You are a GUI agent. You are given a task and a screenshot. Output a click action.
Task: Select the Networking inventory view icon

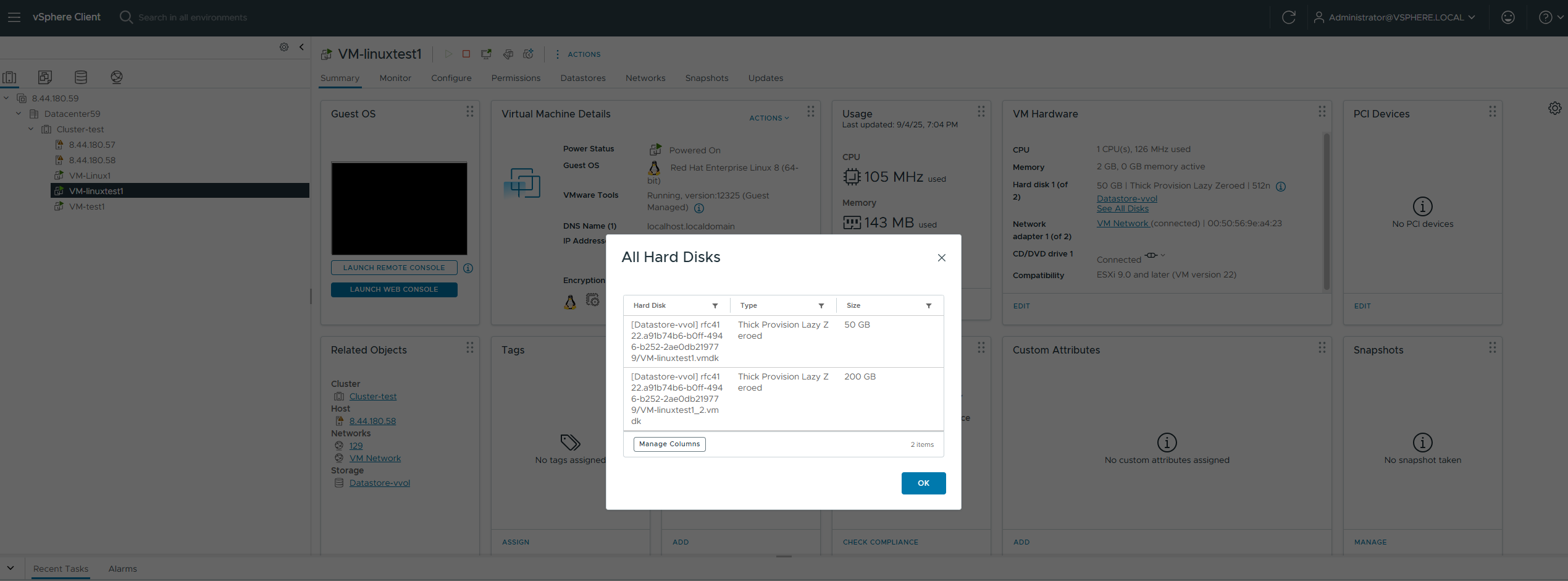tap(117, 77)
